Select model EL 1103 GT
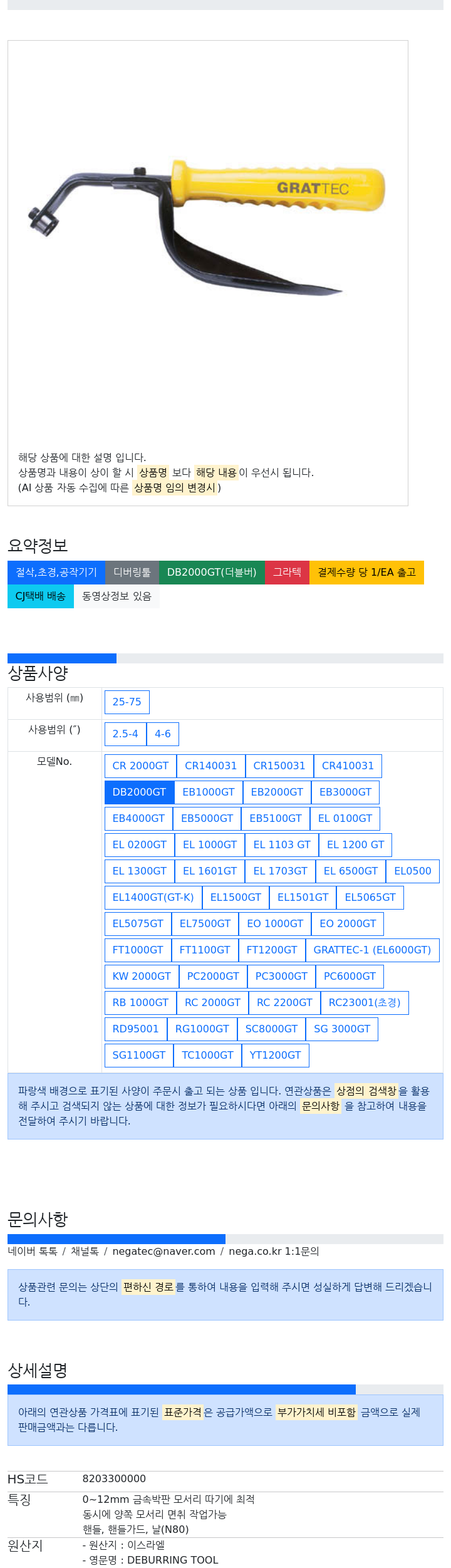 pyautogui.click(x=282, y=845)
